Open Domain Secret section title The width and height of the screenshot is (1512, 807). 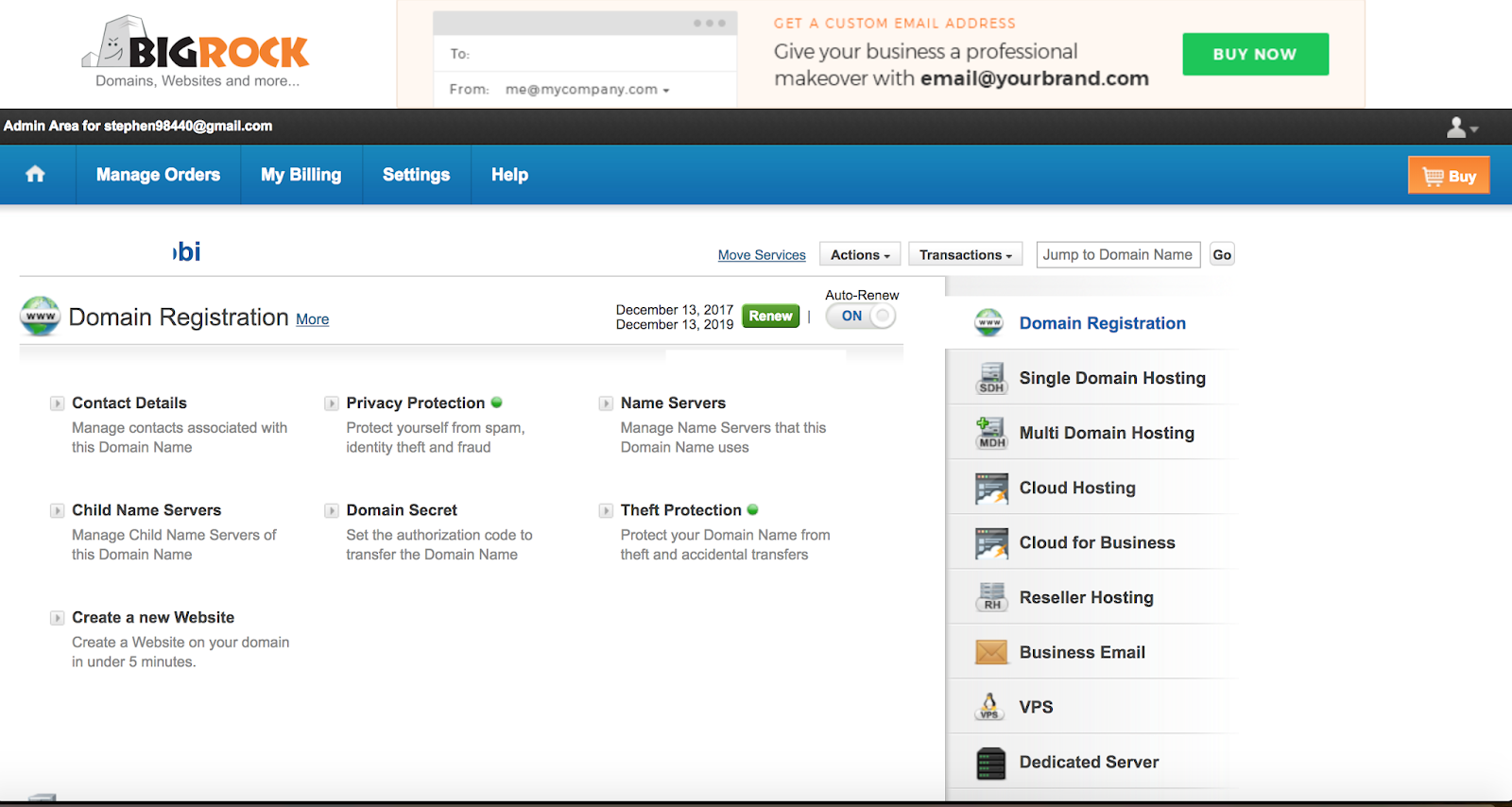coord(402,509)
